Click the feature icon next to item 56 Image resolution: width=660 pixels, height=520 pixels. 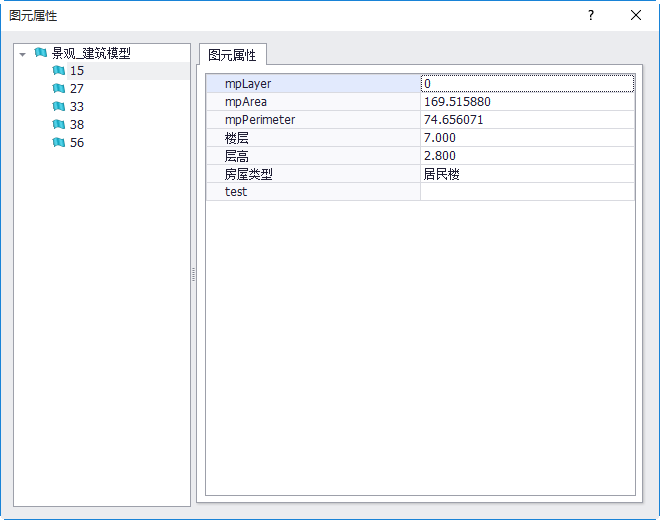(x=58, y=143)
